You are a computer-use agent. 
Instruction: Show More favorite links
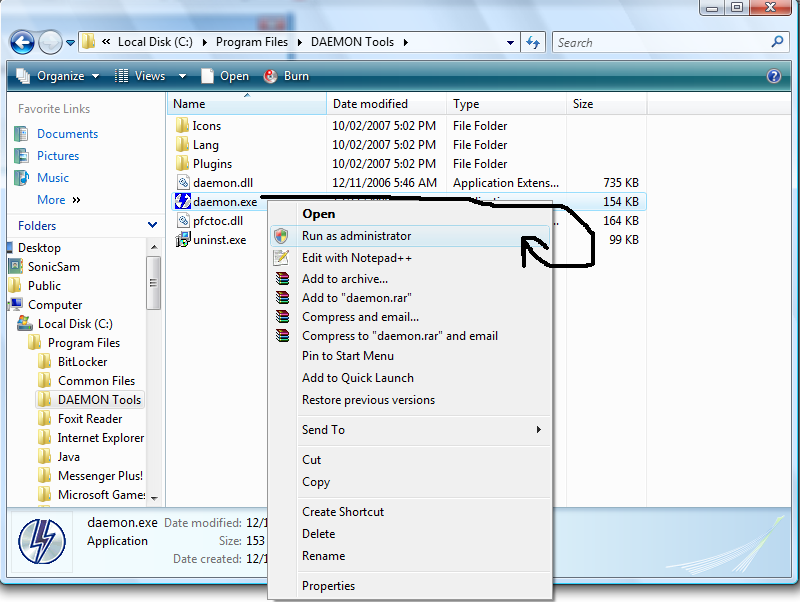tap(59, 199)
